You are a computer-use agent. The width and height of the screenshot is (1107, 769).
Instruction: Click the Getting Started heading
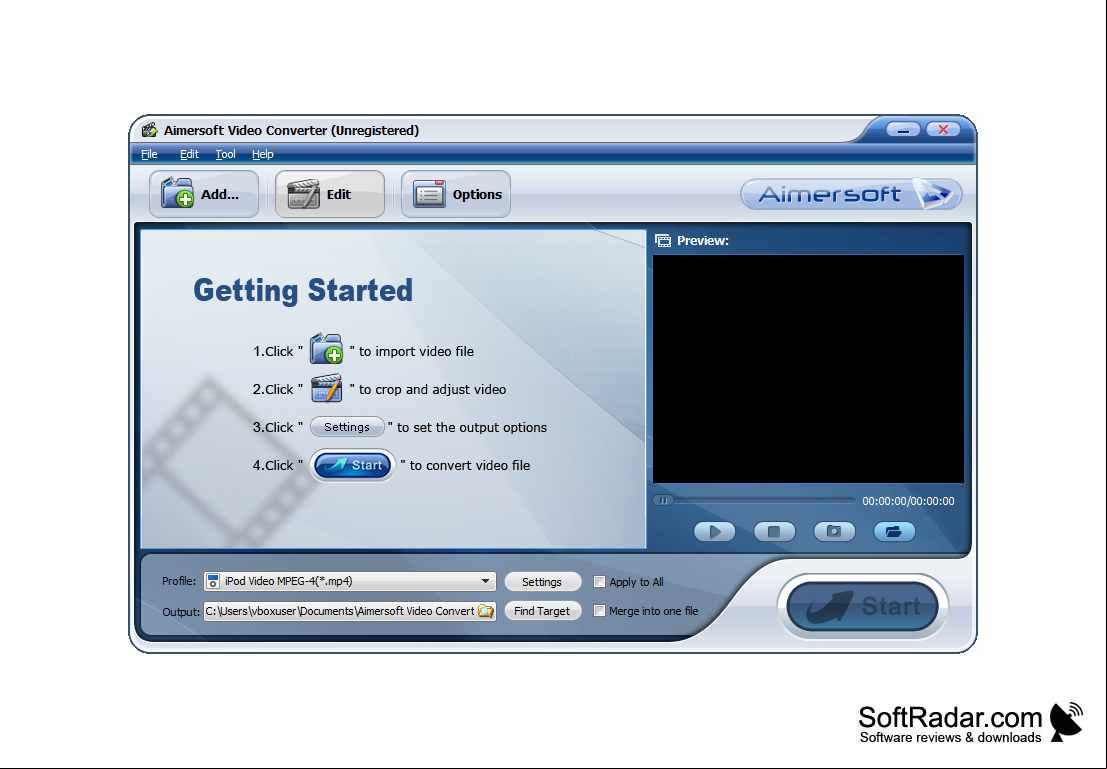pos(303,290)
